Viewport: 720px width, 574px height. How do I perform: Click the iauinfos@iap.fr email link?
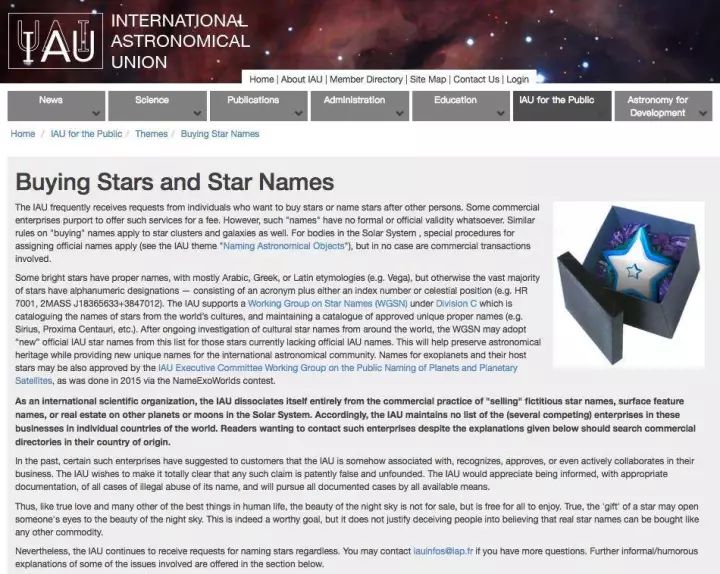(443, 551)
